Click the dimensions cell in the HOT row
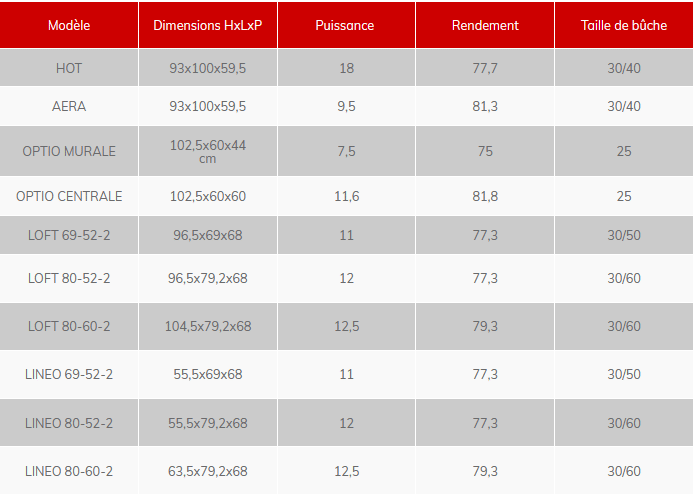695x501 pixels. pos(208,68)
